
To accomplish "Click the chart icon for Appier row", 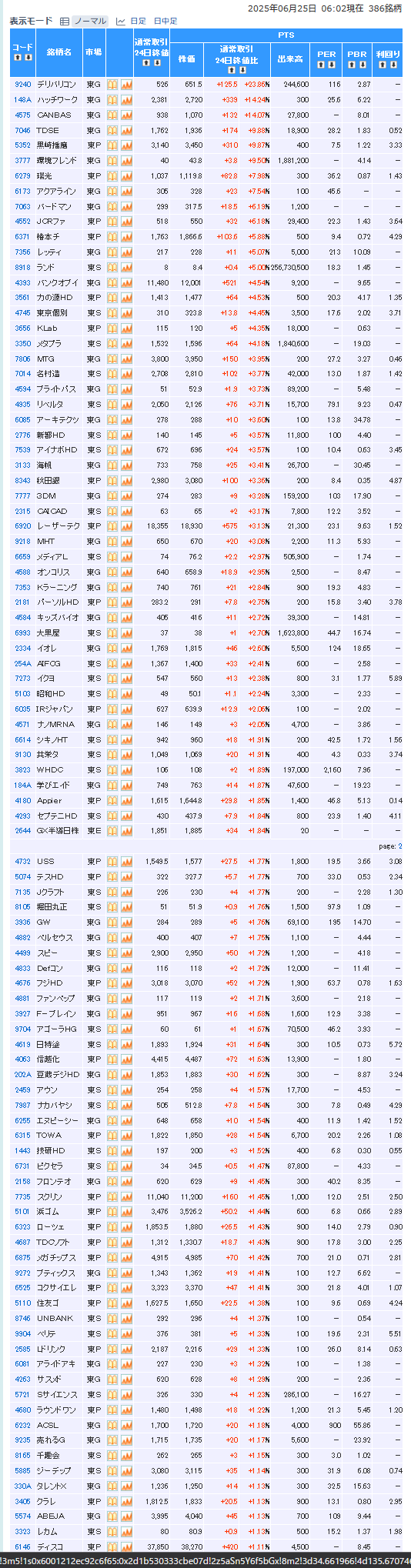I will coord(126,801).
